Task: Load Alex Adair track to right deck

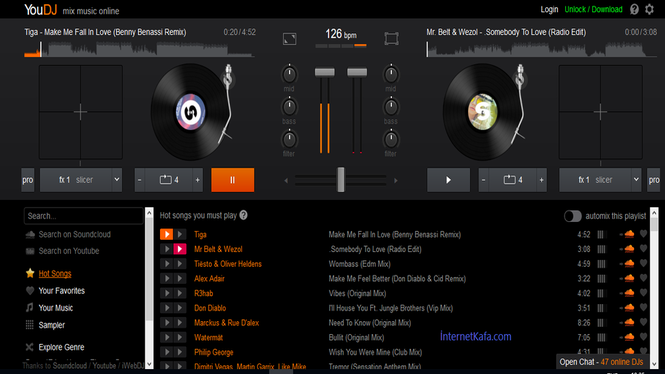Action: (180, 279)
